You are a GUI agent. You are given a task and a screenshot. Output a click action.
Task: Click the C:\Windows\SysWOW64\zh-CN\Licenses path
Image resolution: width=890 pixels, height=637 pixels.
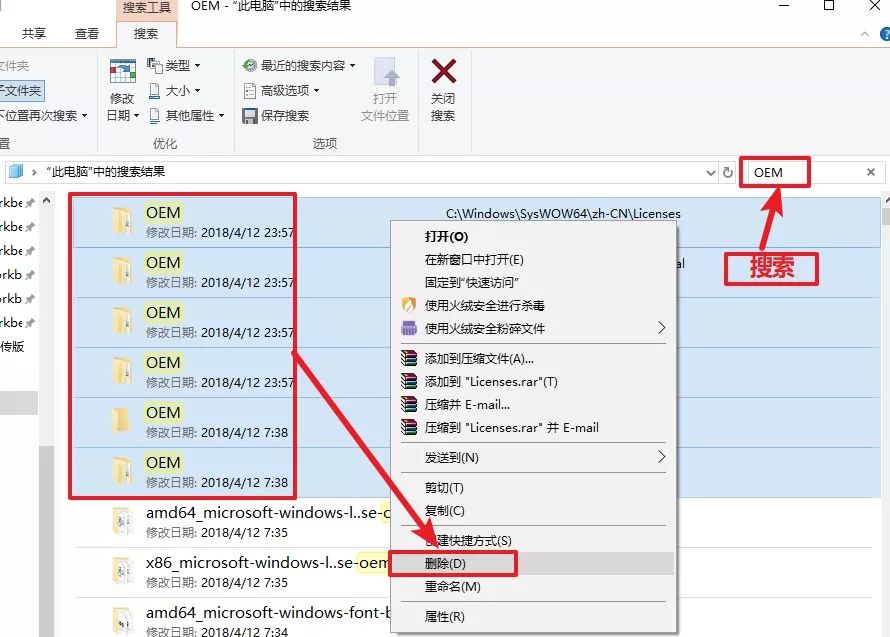563,213
